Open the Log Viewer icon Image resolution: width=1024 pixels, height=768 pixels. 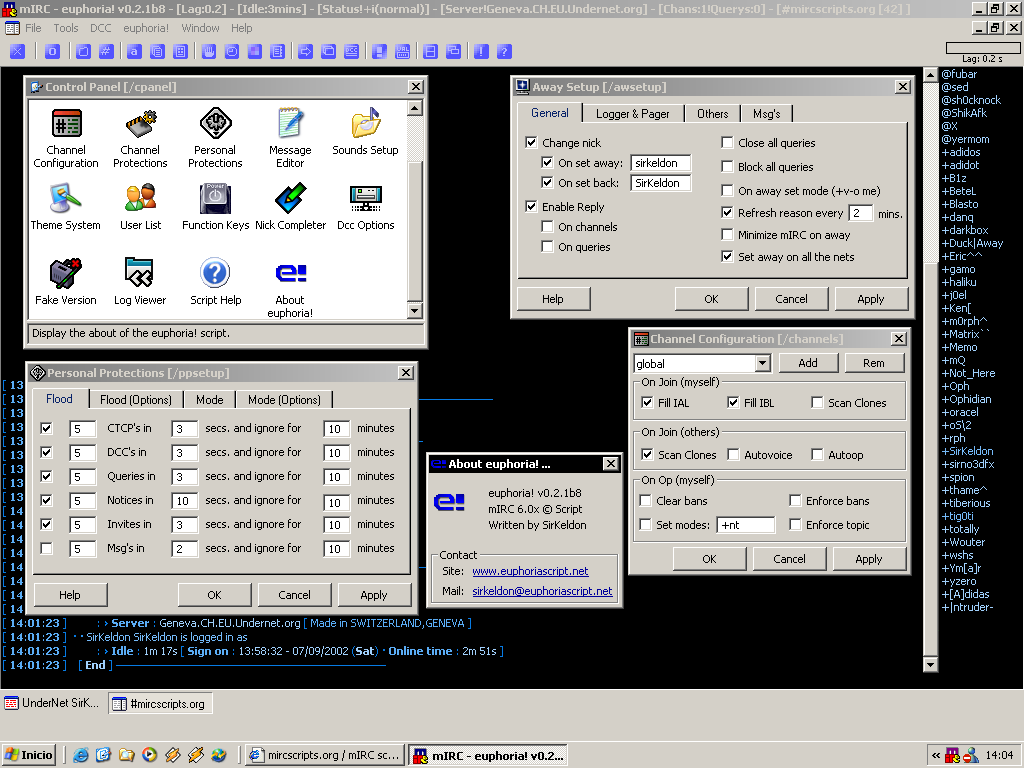(140, 281)
